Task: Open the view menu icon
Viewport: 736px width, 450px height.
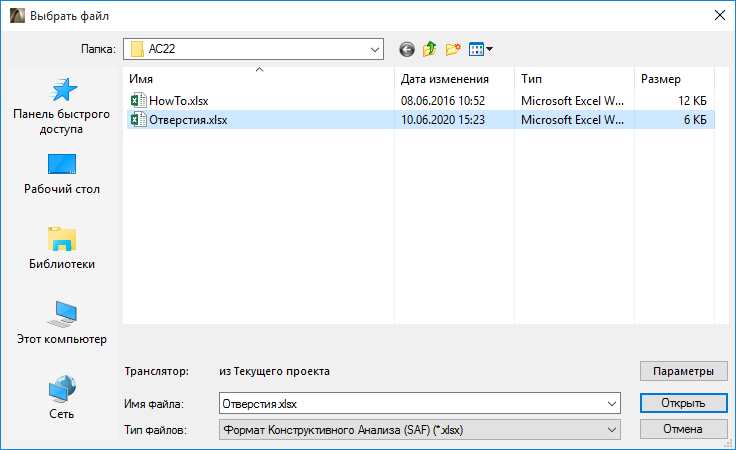Action: [x=481, y=48]
